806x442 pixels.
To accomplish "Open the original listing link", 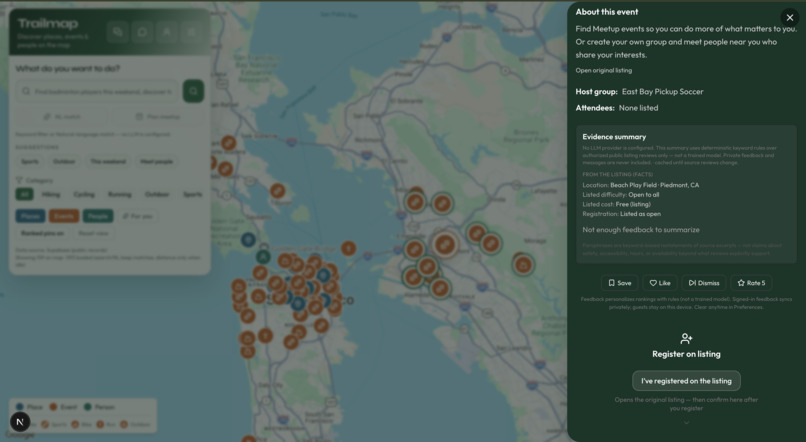I will pos(603,70).
